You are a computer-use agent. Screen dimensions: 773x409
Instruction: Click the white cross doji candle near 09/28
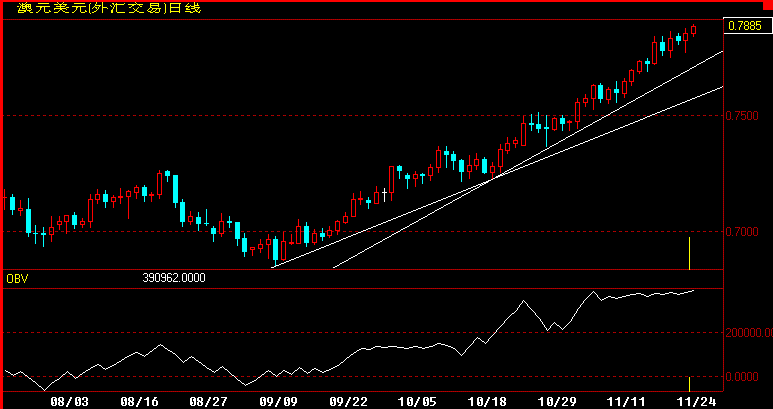pos(385,195)
